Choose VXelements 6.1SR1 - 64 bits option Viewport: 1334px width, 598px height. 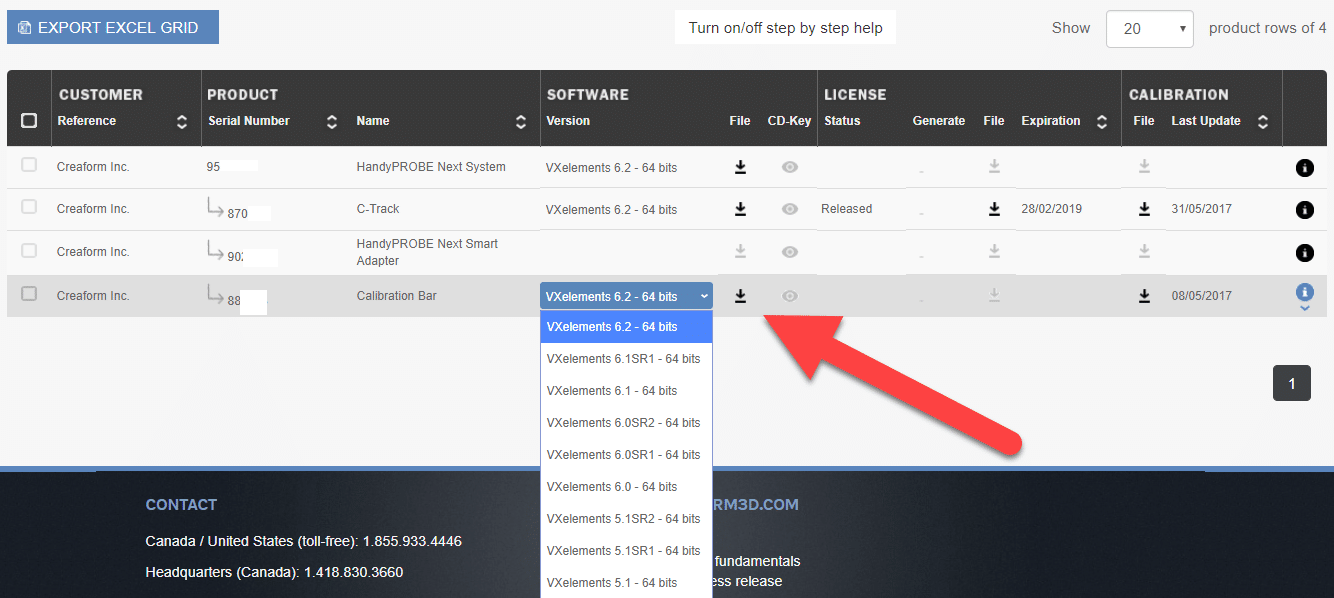pyautogui.click(x=627, y=359)
